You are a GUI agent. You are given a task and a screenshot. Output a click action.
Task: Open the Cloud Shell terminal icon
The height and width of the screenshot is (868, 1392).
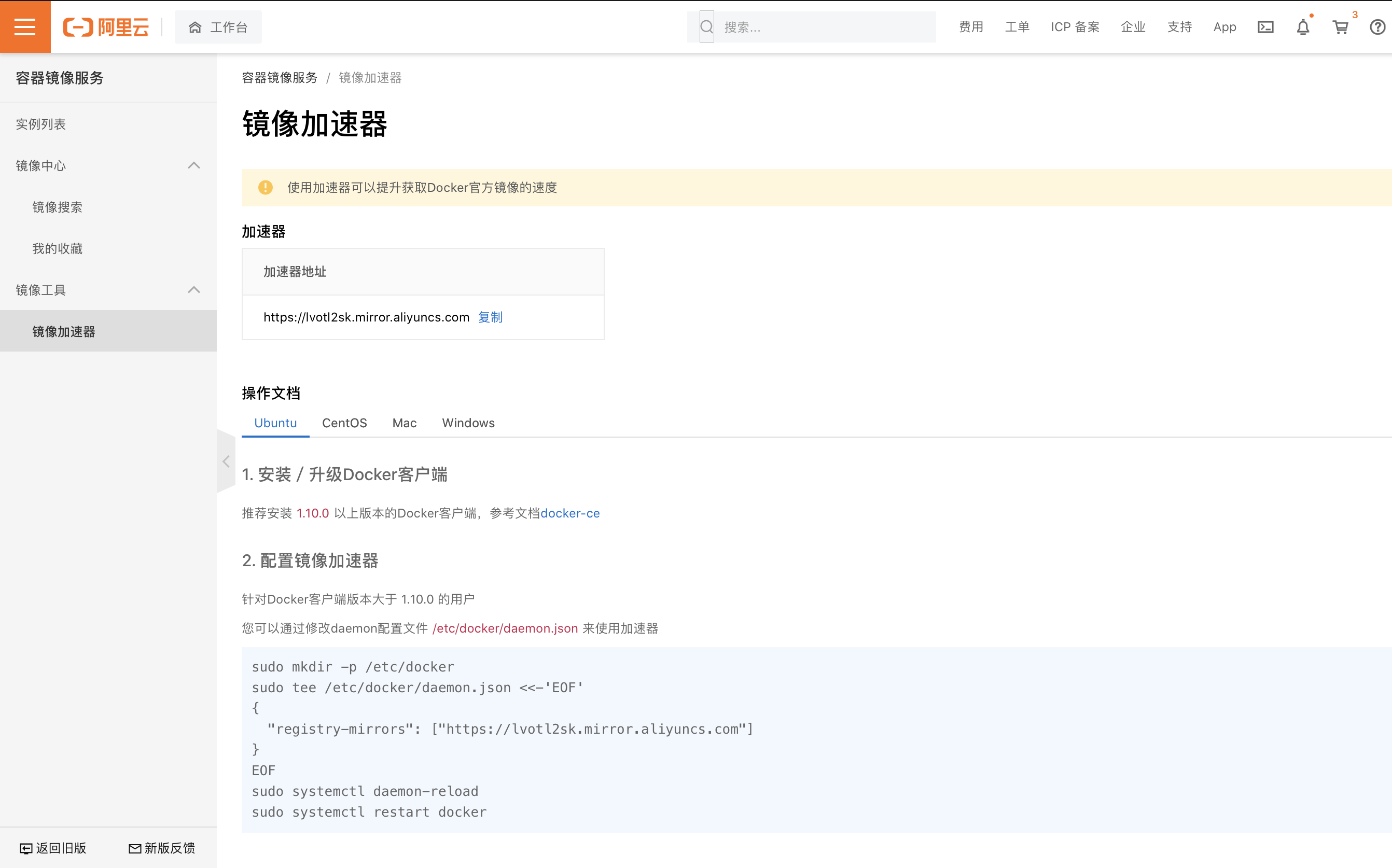[x=1265, y=27]
